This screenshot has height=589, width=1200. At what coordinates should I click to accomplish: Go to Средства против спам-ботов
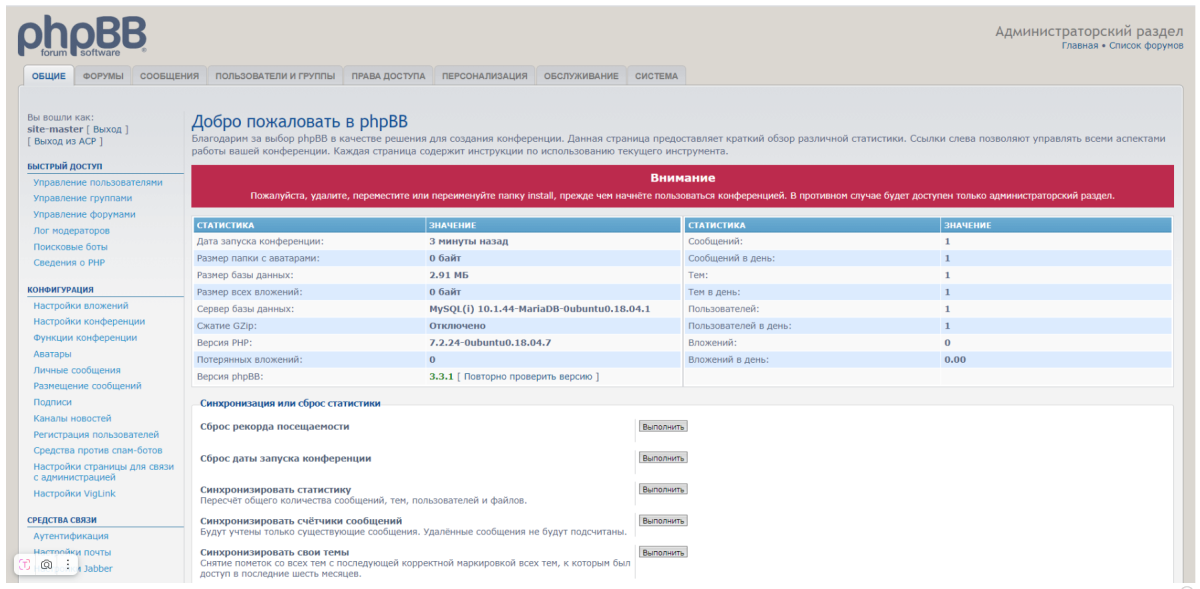(x=98, y=450)
